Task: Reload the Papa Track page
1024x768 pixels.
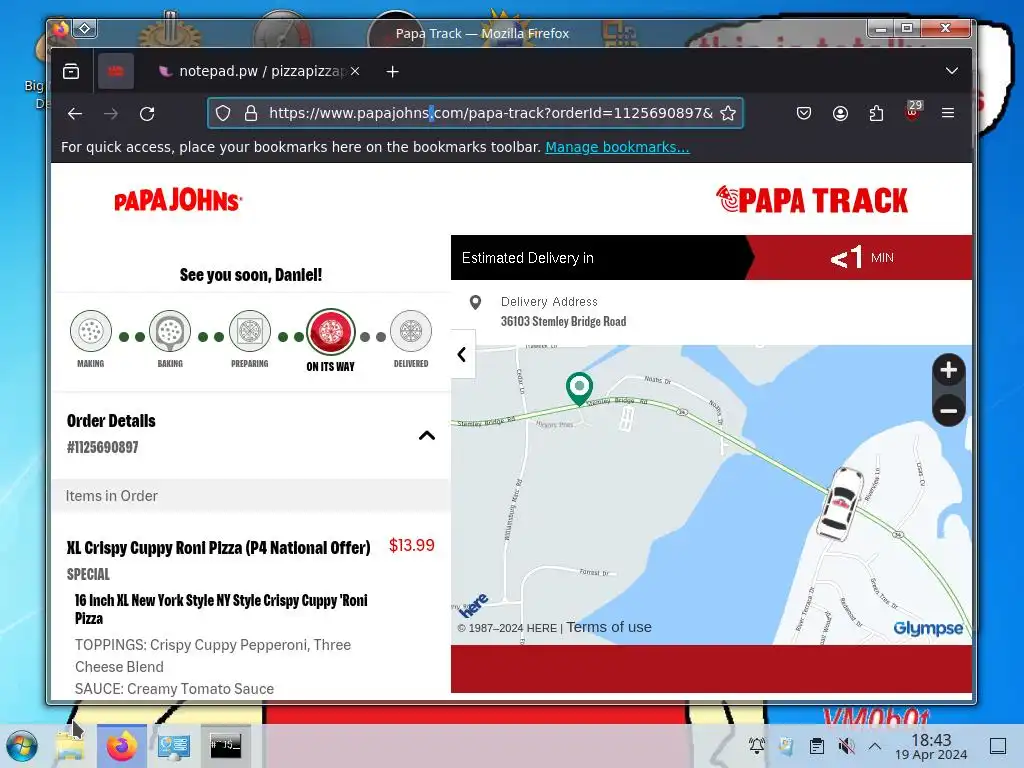Action: [x=148, y=114]
